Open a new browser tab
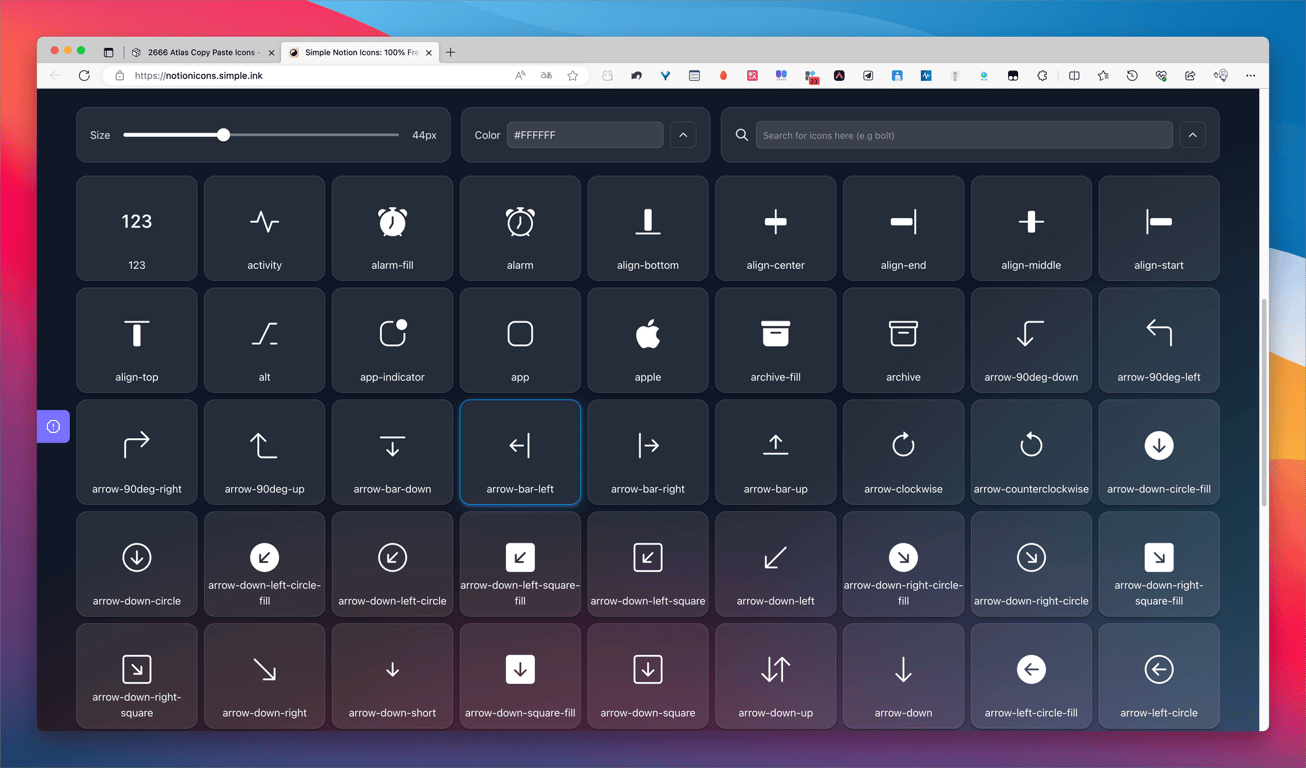1306x768 pixels. pyautogui.click(x=450, y=50)
